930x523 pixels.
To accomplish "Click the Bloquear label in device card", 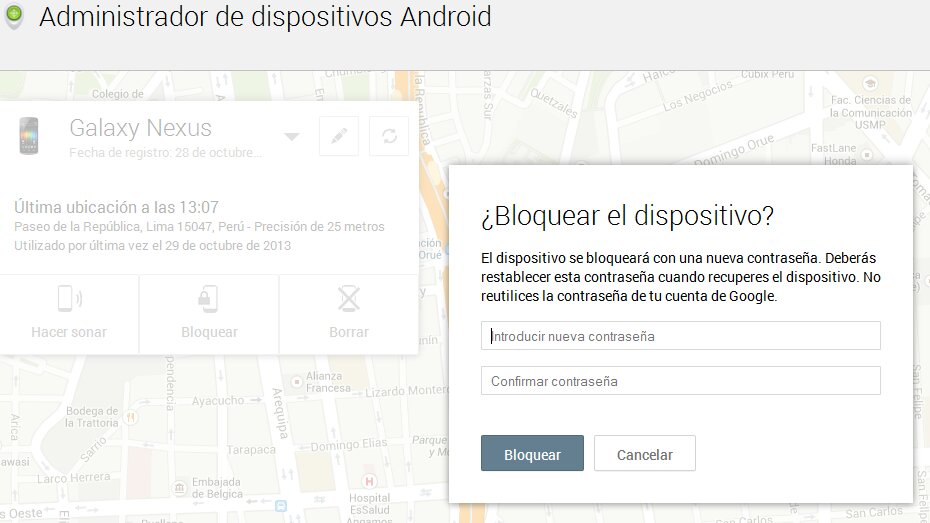I will point(209,332).
